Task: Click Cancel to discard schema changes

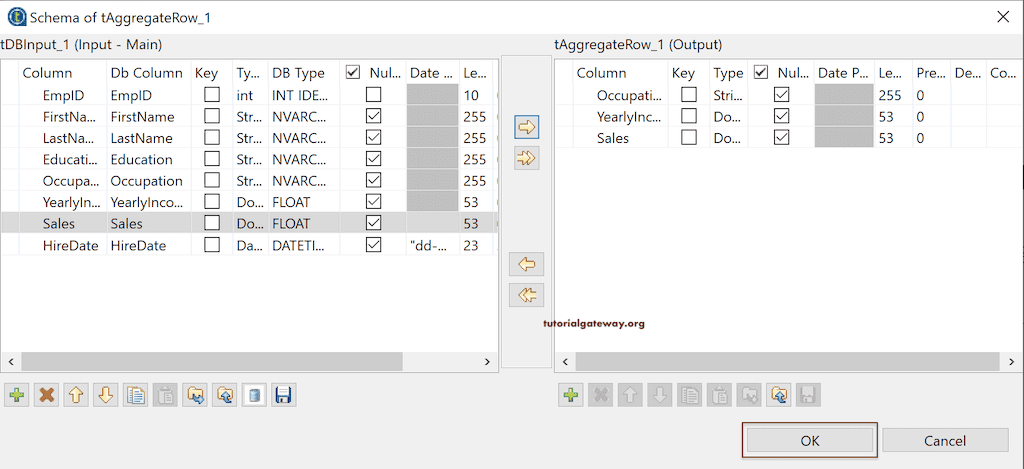Action: (x=945, y=440)
